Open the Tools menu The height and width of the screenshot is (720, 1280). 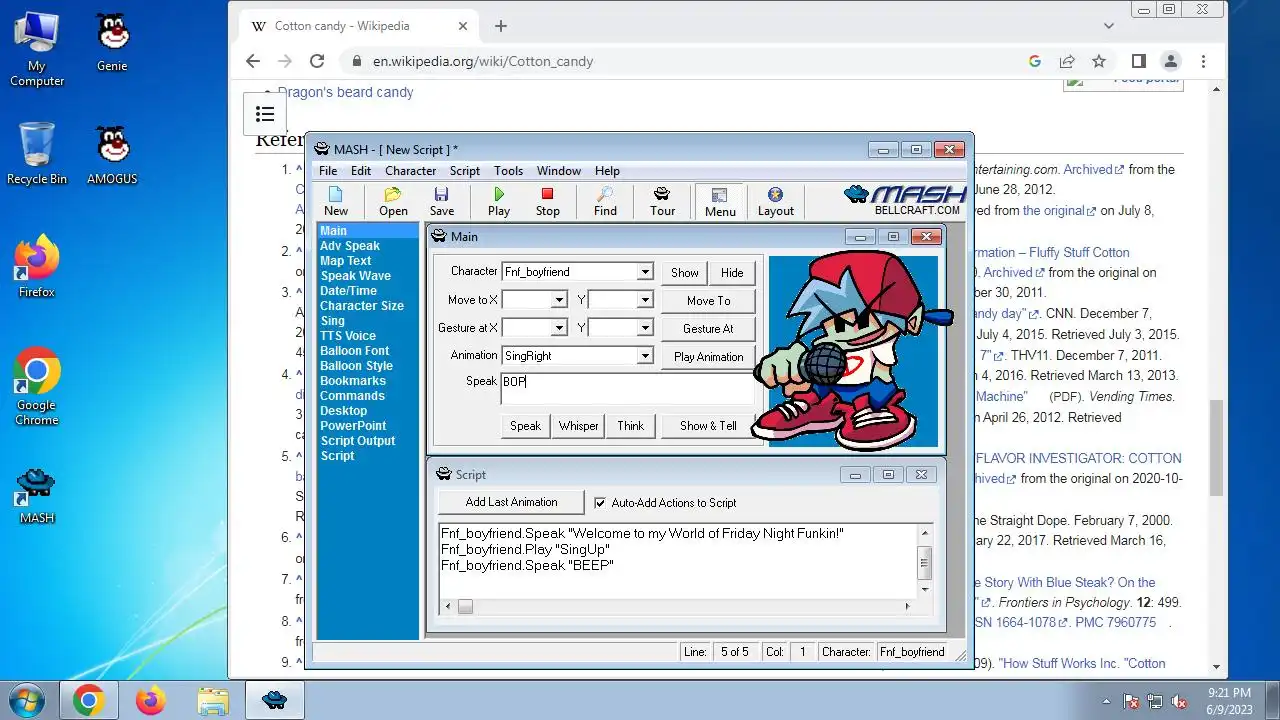[x=508, y=171]
